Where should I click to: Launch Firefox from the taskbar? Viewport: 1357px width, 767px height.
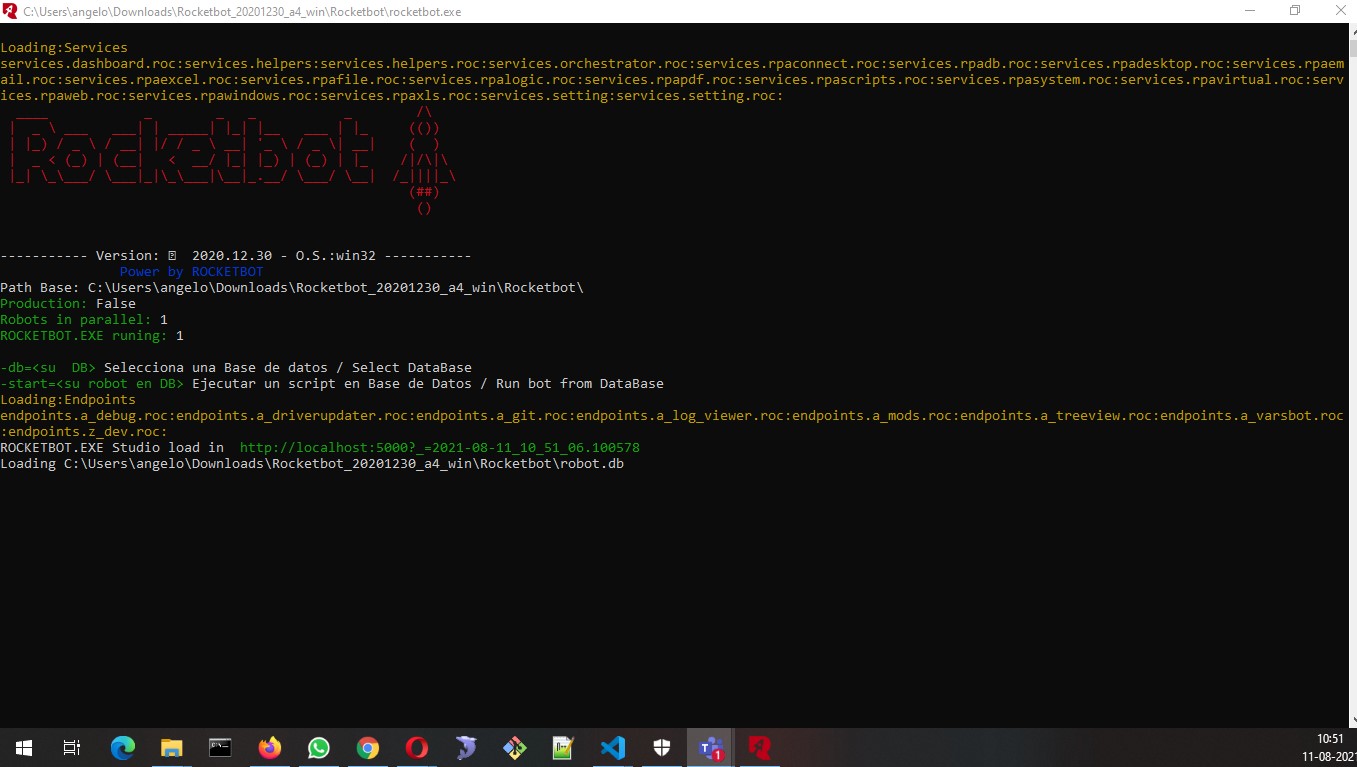point(270,747)
